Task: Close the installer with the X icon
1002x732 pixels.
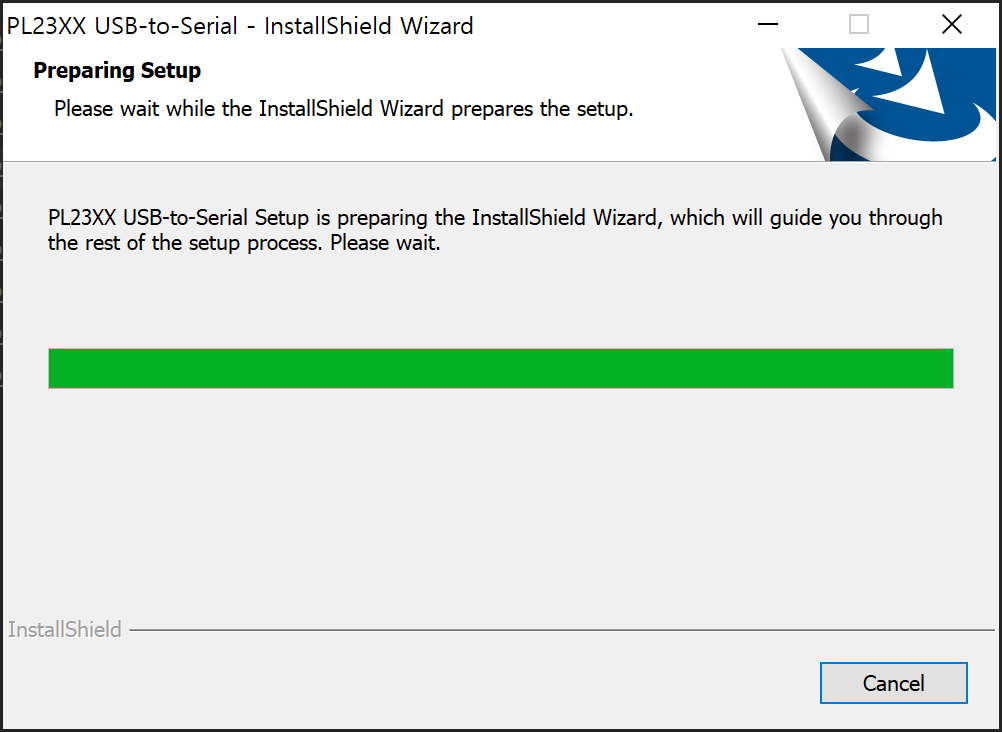Action: [x=952, y=25]
